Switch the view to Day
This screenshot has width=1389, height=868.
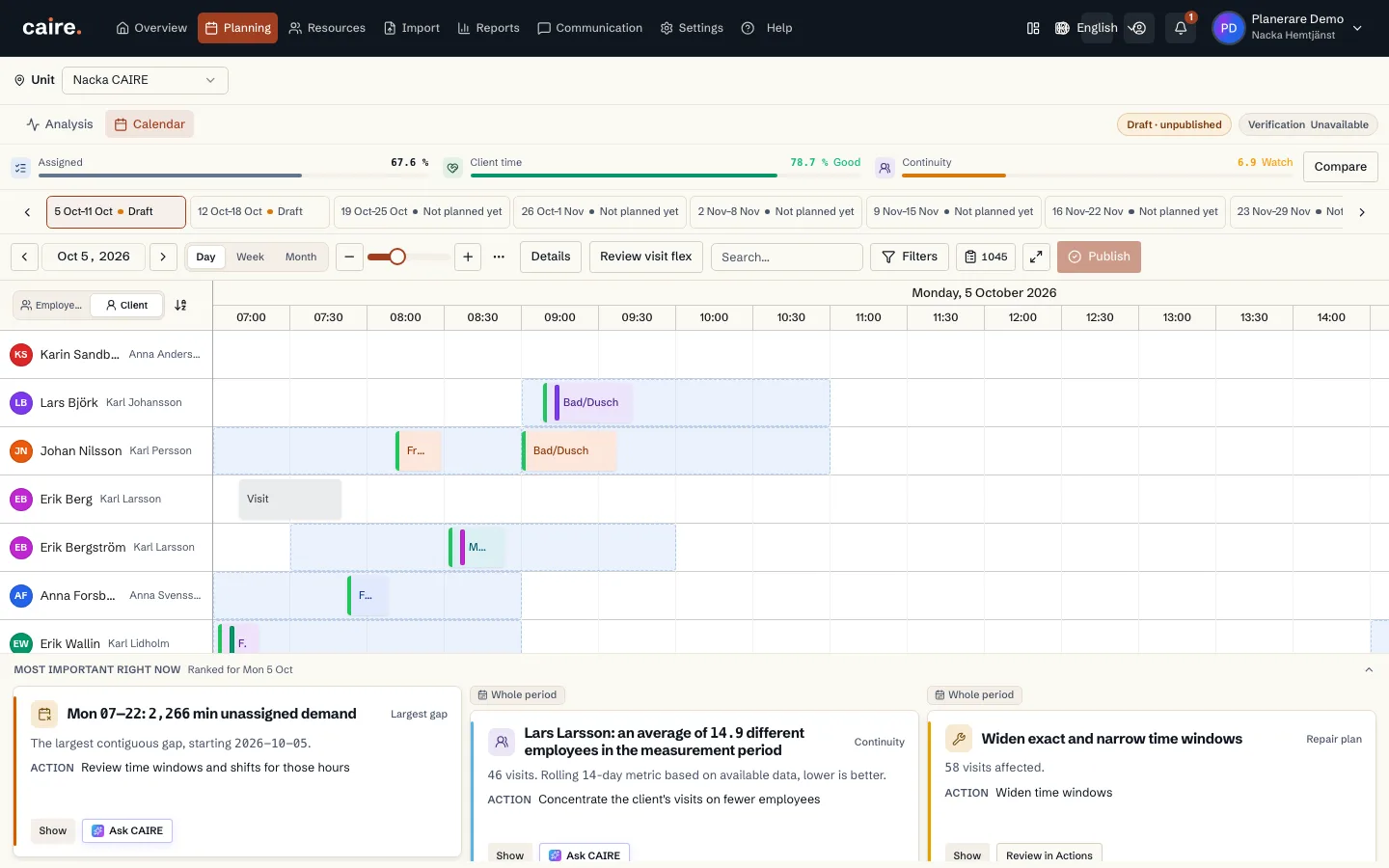(x=205, y=257)
